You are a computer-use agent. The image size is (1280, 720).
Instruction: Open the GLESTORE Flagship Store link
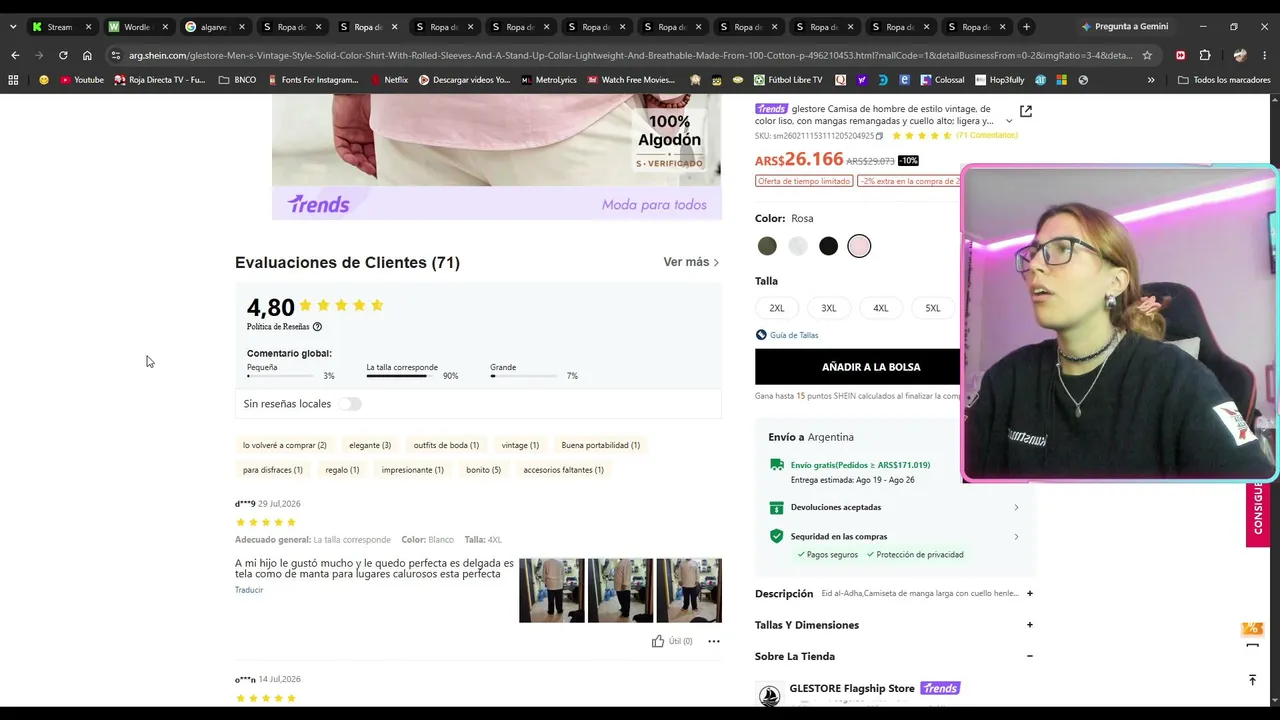pos(852,688)
